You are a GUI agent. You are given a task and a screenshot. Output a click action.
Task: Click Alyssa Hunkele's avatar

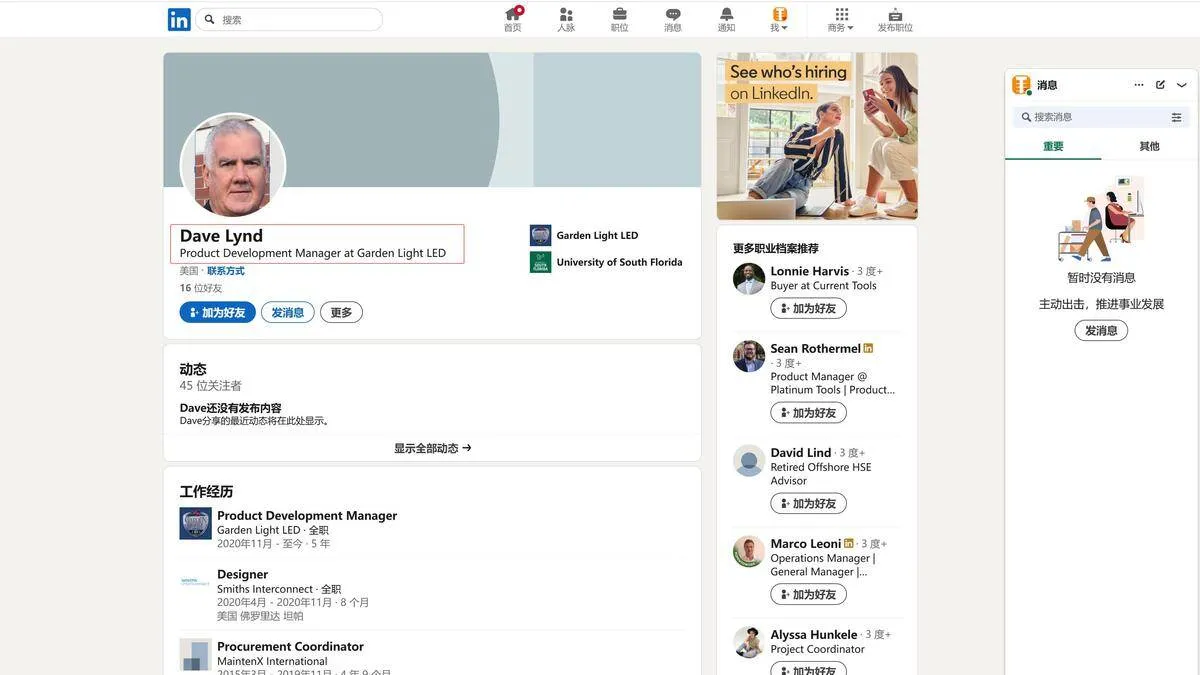coord(749,642)
